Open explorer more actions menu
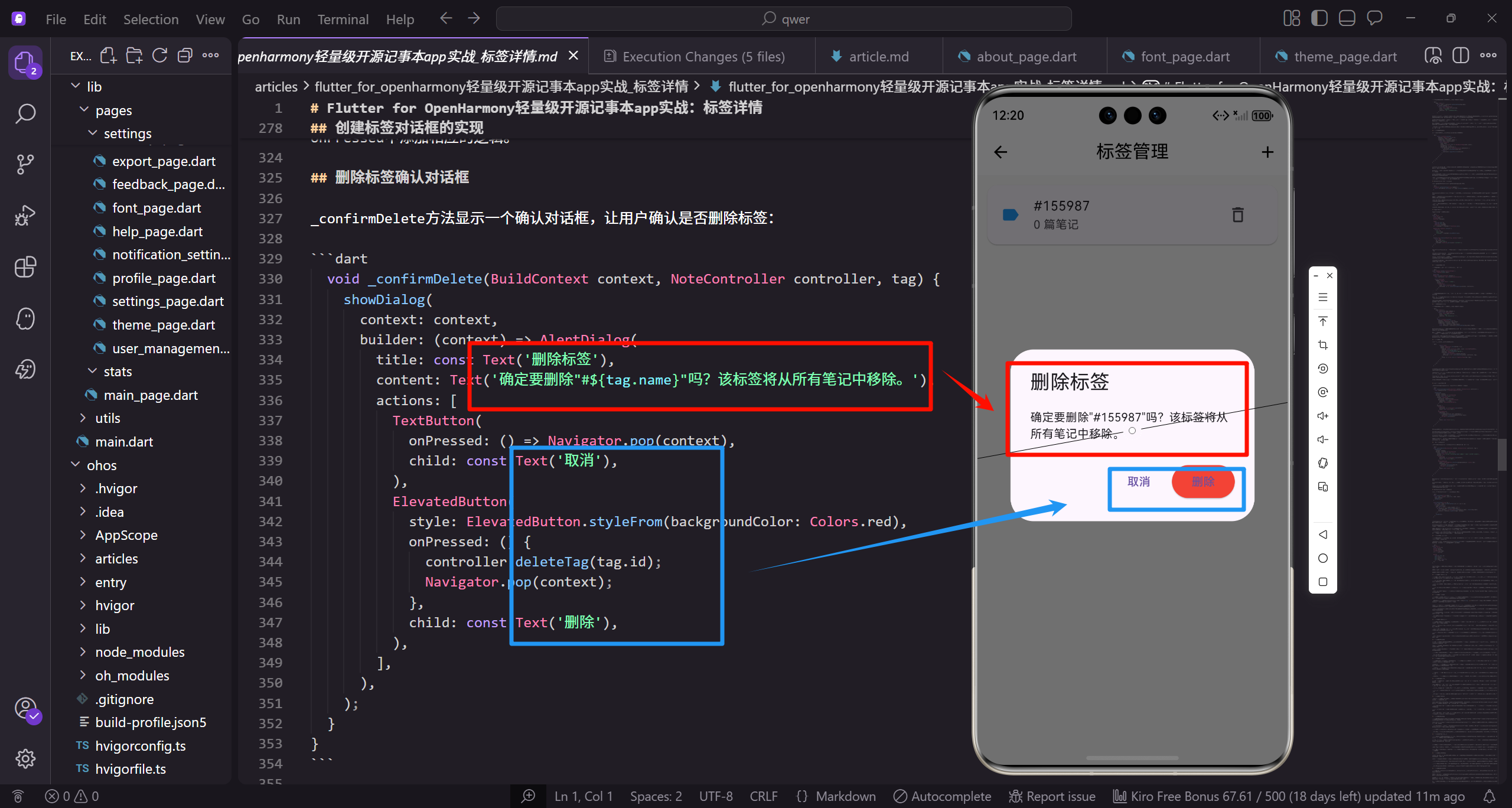 pyautogui.click(x=210, y=56)
